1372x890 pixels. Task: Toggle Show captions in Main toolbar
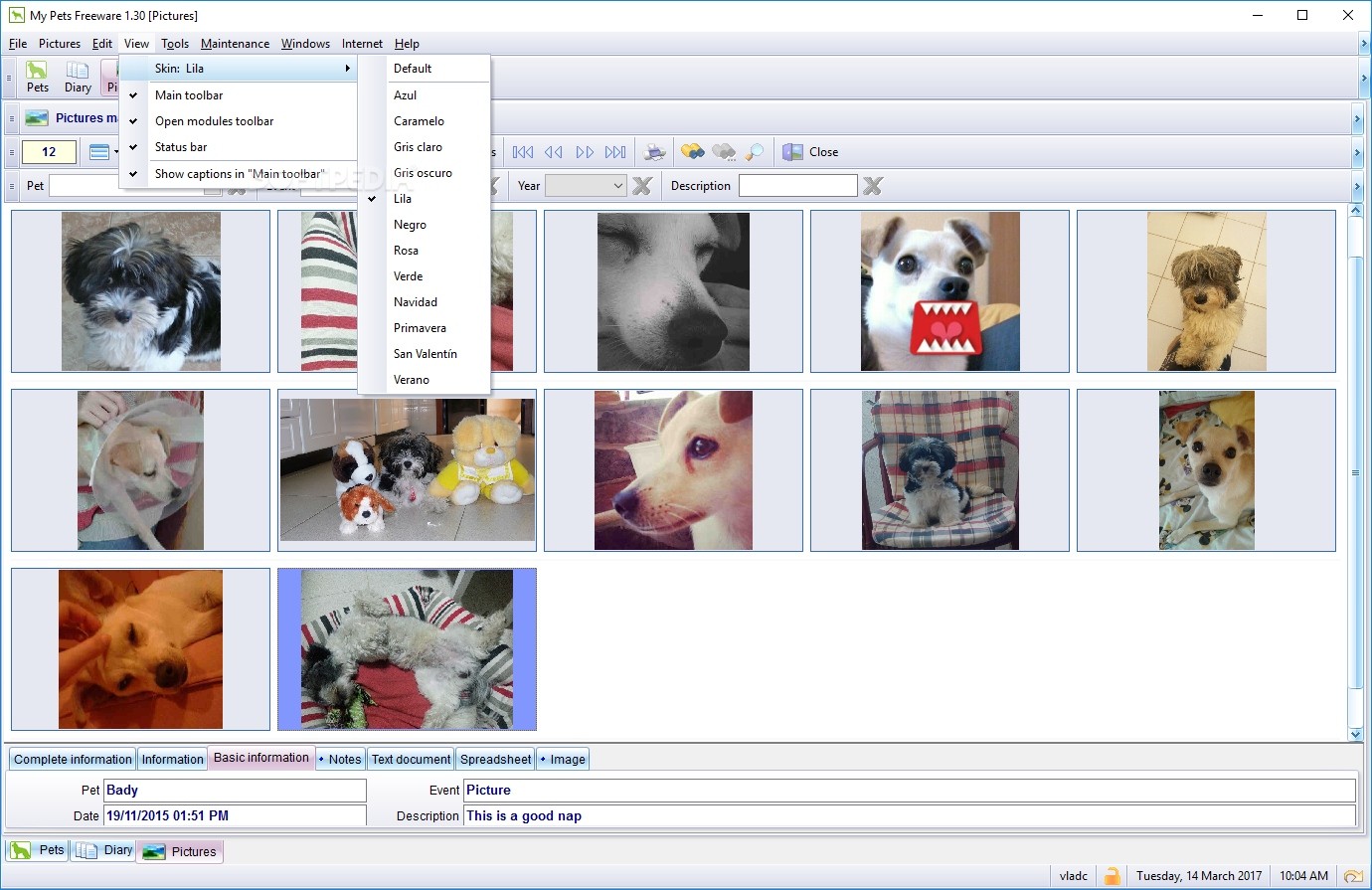238,174
